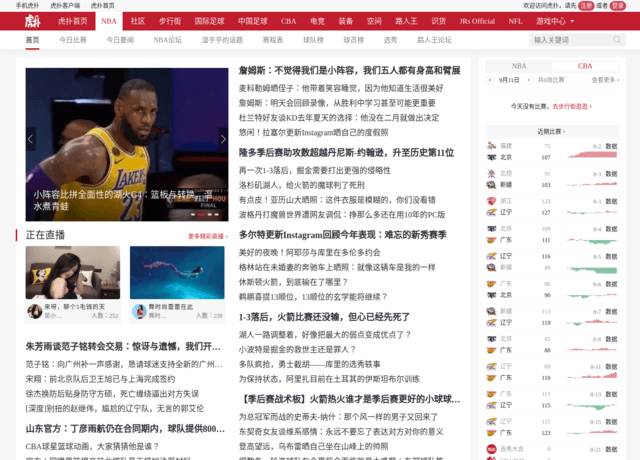Open the 游戏中心 dropdown menu

pyautogui.click(x=555, y=21)
